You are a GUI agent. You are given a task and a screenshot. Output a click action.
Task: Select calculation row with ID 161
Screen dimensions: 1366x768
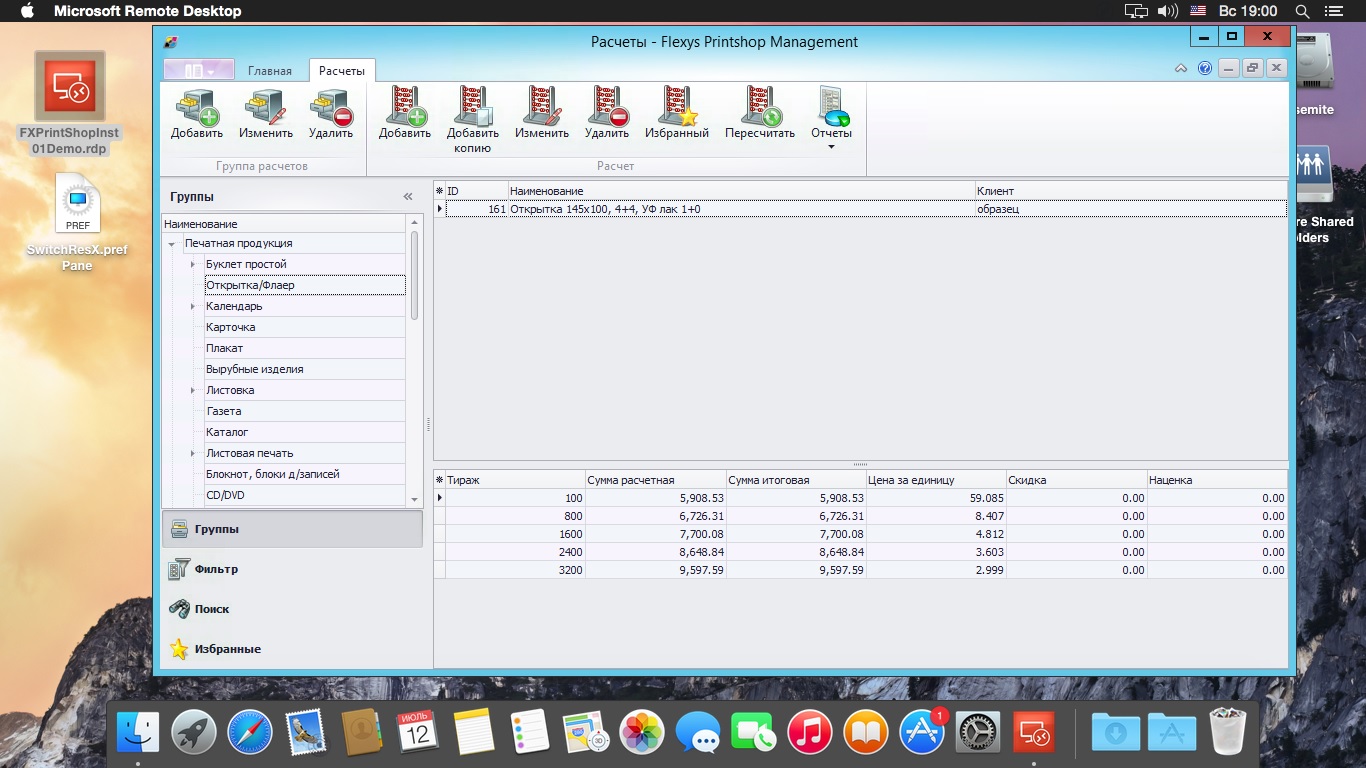point(866,209)
